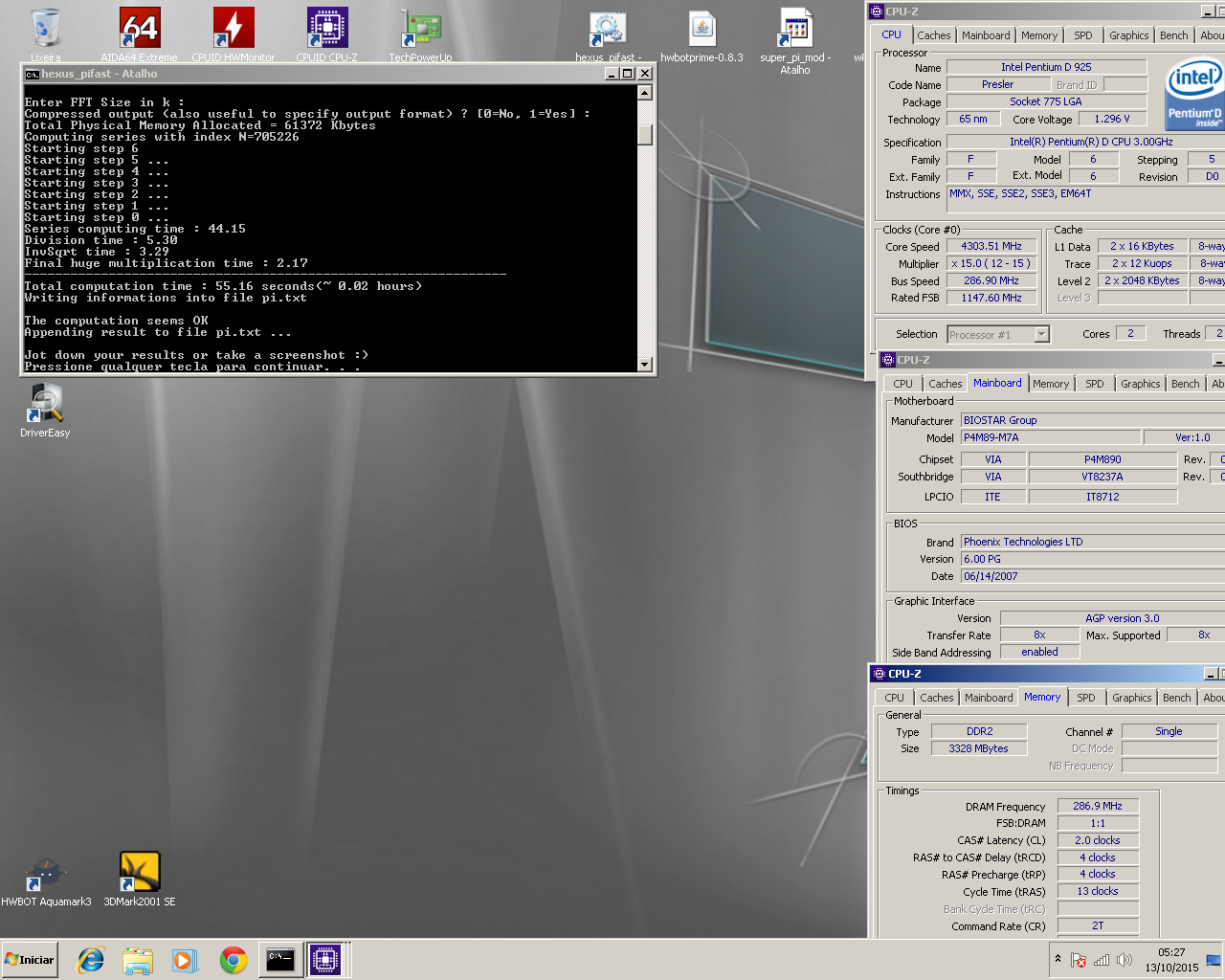Click memory size 3328 MBytes value
Screen dimensions: 1225x980
tap(979, 748)
